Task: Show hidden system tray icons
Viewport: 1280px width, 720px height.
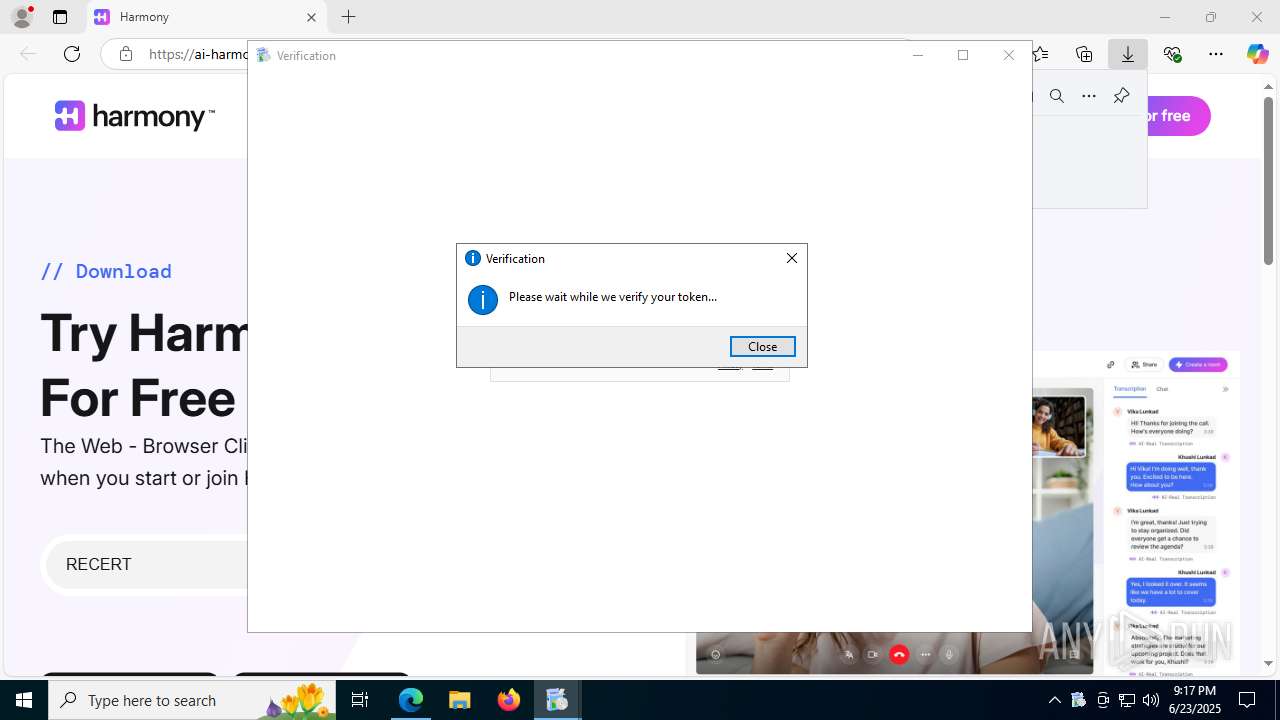Action: click(1055, 700)
